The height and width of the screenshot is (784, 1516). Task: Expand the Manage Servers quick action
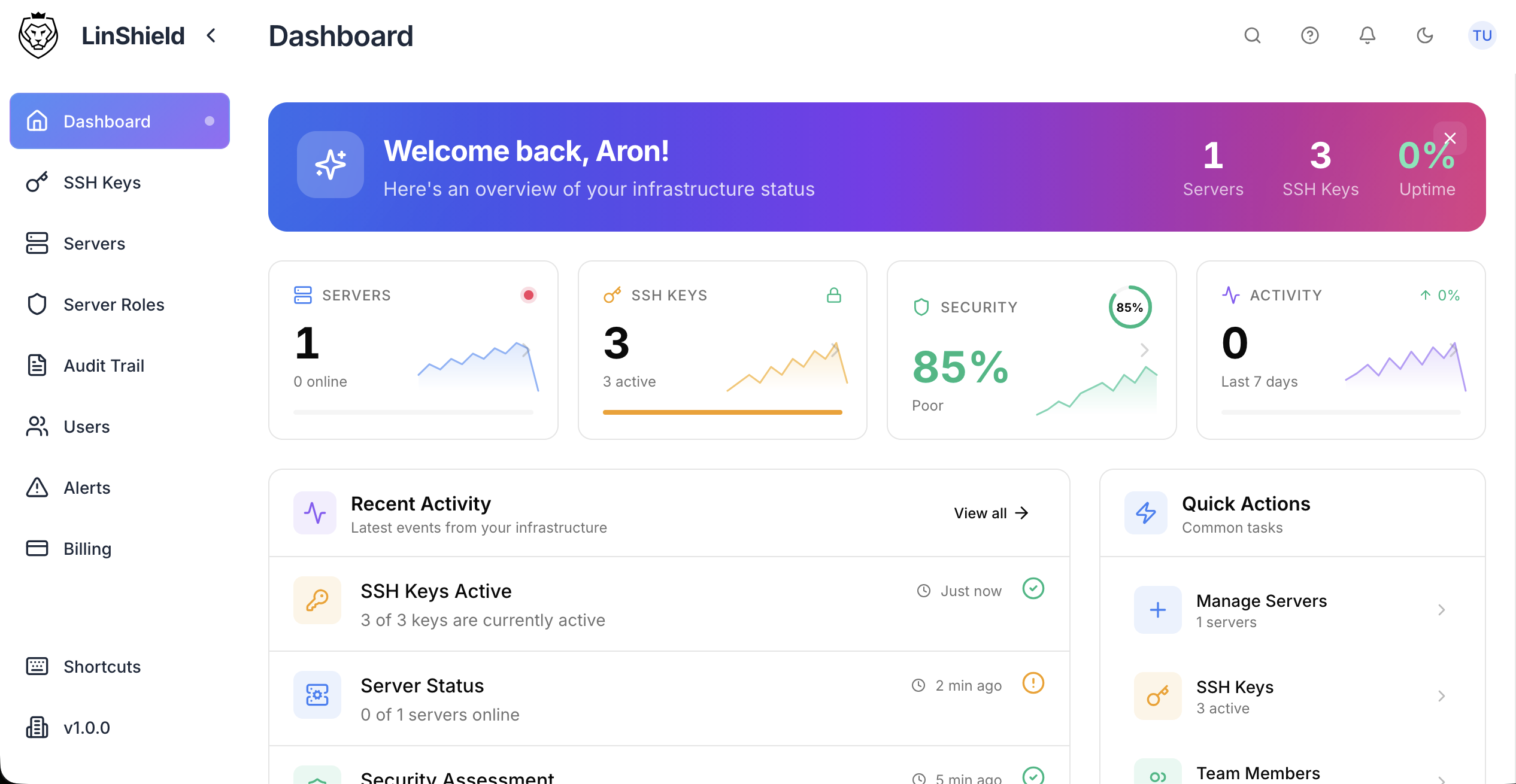click(1442, 609)
